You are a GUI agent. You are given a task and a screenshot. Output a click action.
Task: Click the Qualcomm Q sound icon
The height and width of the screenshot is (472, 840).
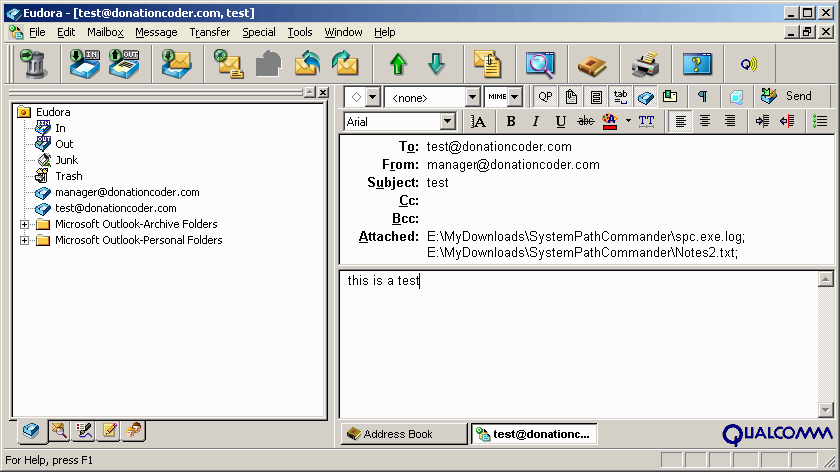(x=749, y=64)
